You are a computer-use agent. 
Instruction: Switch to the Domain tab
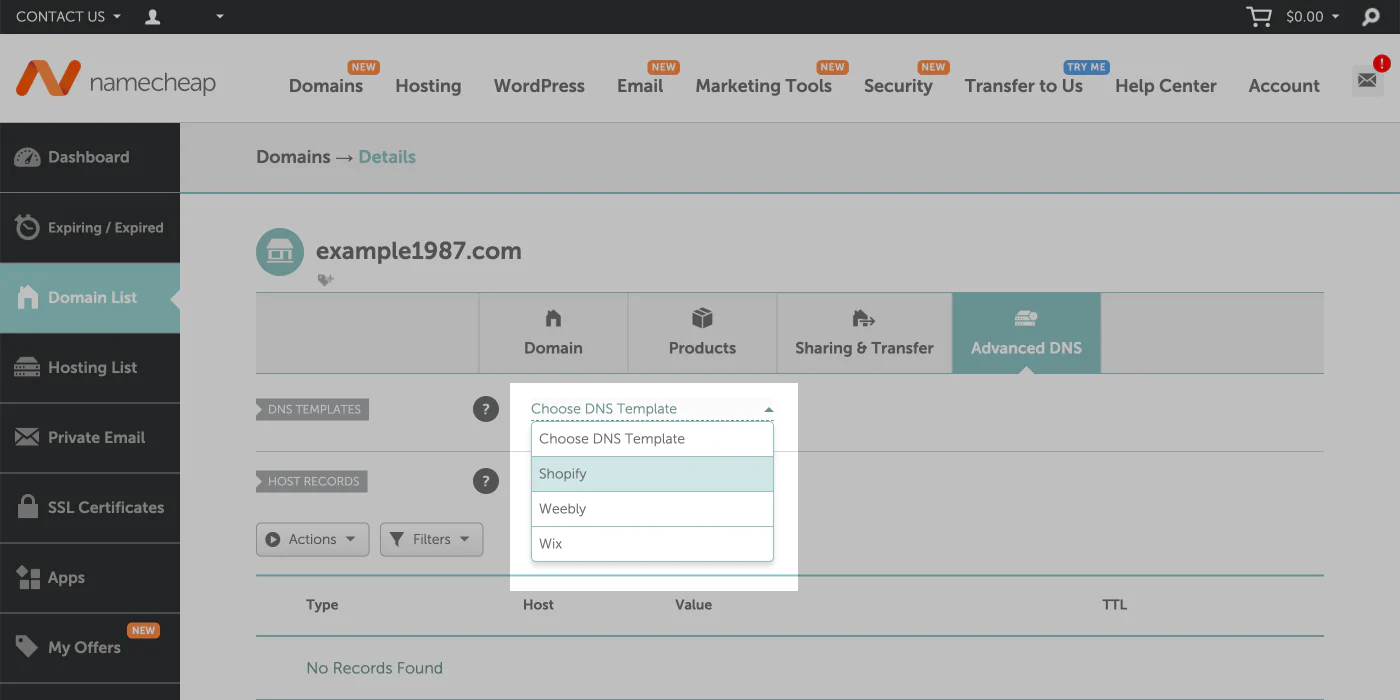click(553, 333)
